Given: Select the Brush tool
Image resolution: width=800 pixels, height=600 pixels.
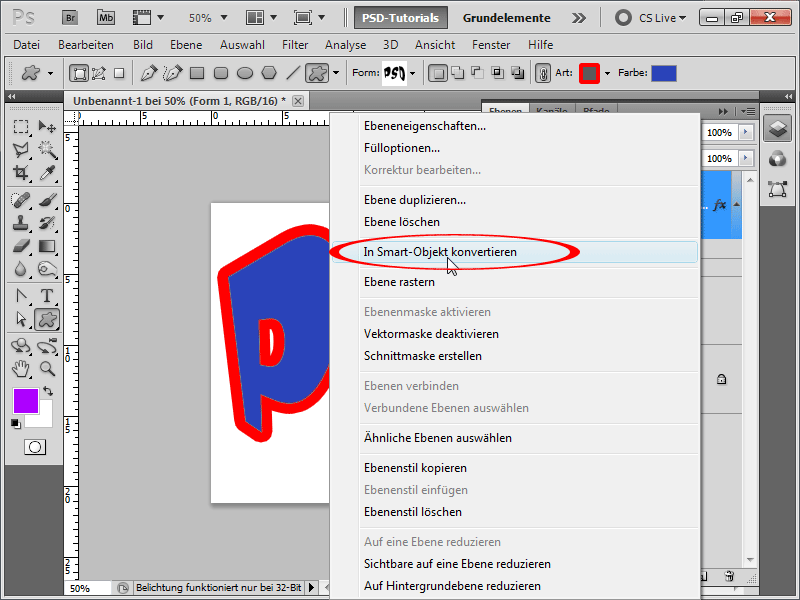Looking at the screenshot, I should [x=47, y=200].
